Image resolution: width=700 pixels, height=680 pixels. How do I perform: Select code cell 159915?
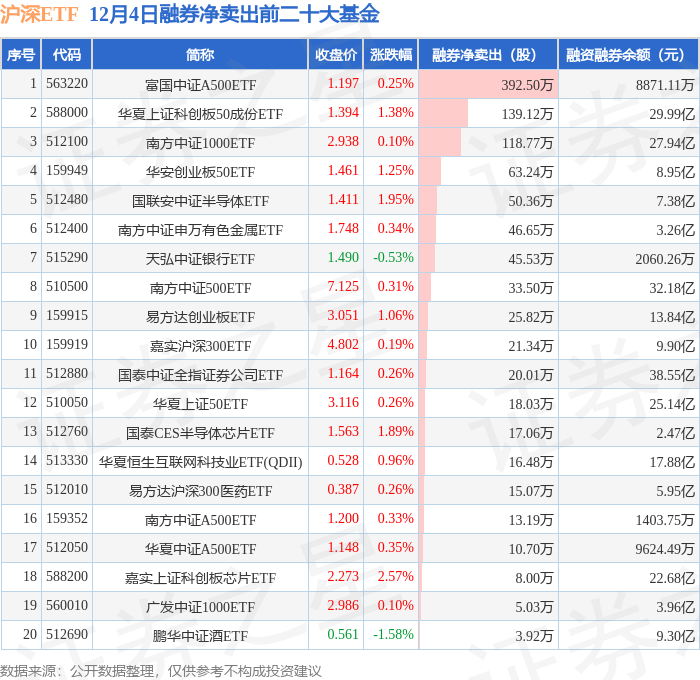(67, 316)
